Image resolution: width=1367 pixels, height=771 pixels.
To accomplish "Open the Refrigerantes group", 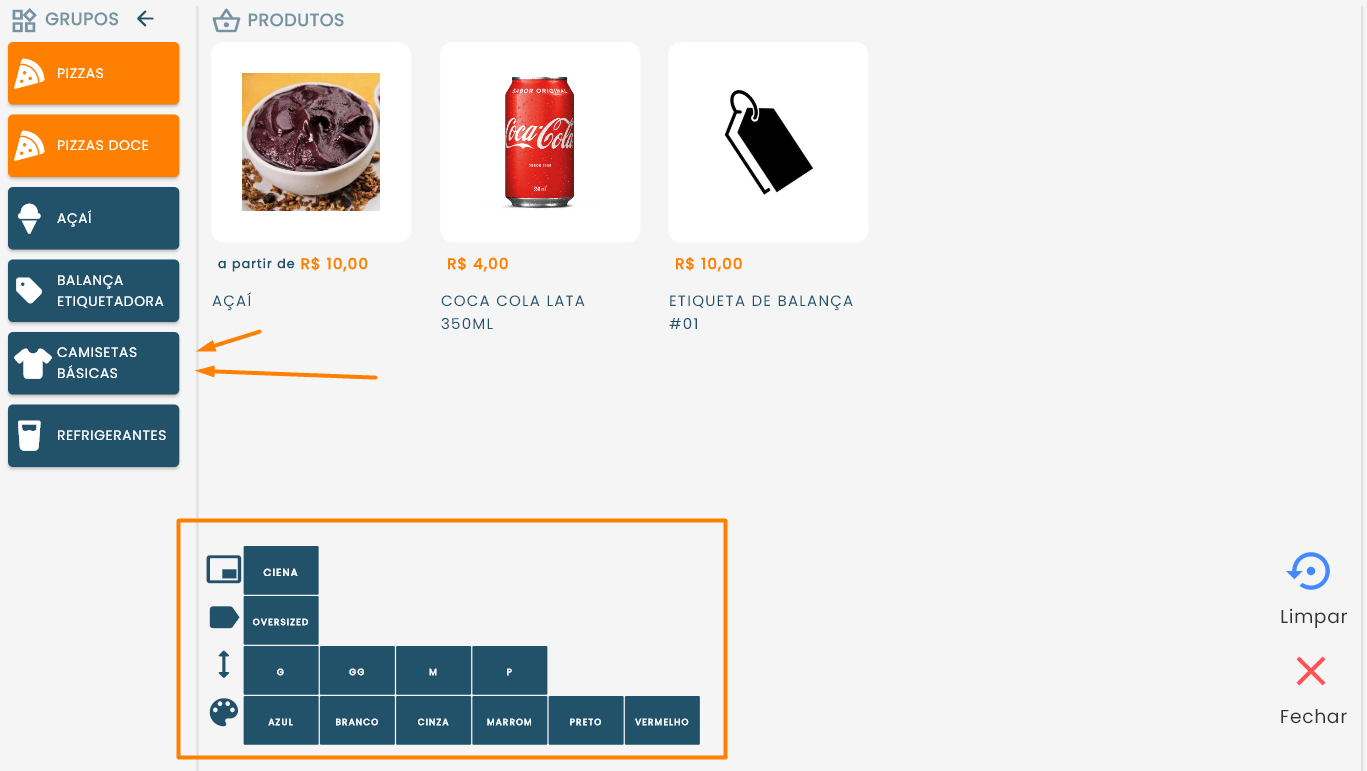I will click(94, 436).
